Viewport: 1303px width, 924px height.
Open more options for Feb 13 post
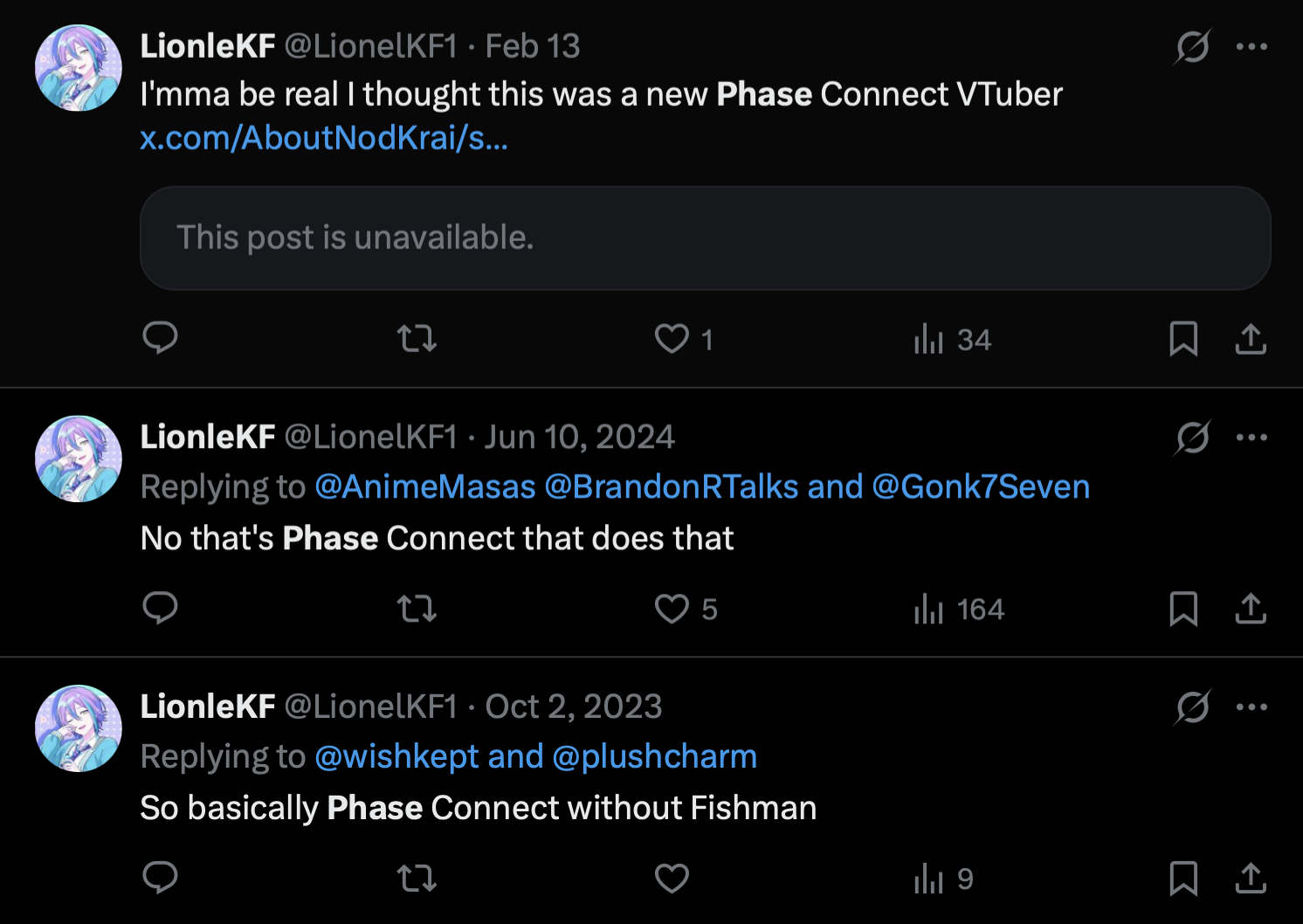1251,46
